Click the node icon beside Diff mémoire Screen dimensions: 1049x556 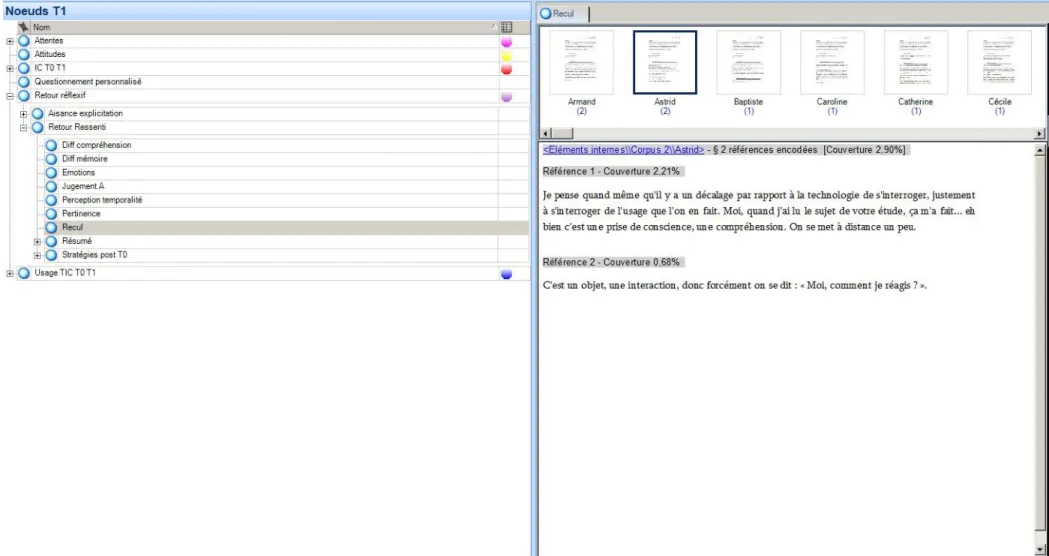coord(51,159)
